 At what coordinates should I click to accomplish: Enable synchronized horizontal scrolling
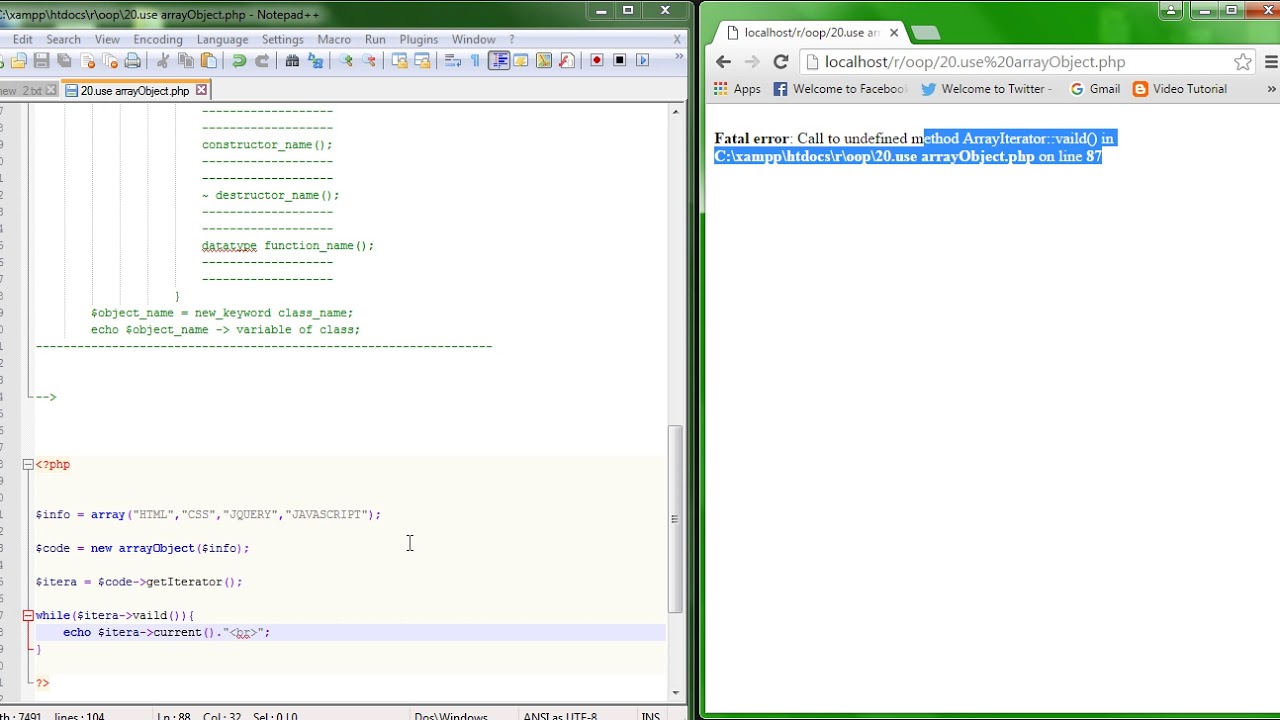point(421,60)
